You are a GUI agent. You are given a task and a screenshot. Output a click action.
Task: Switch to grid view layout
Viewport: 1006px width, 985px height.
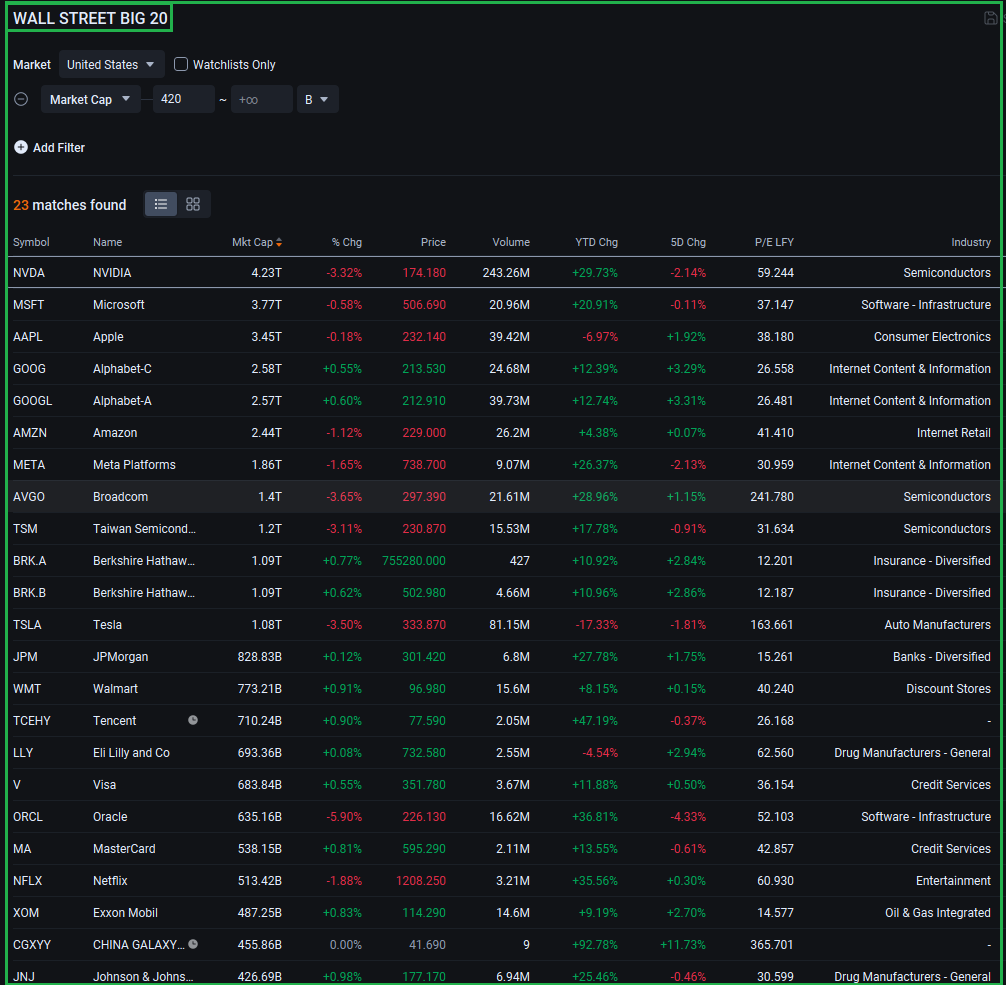coord(193,204)
